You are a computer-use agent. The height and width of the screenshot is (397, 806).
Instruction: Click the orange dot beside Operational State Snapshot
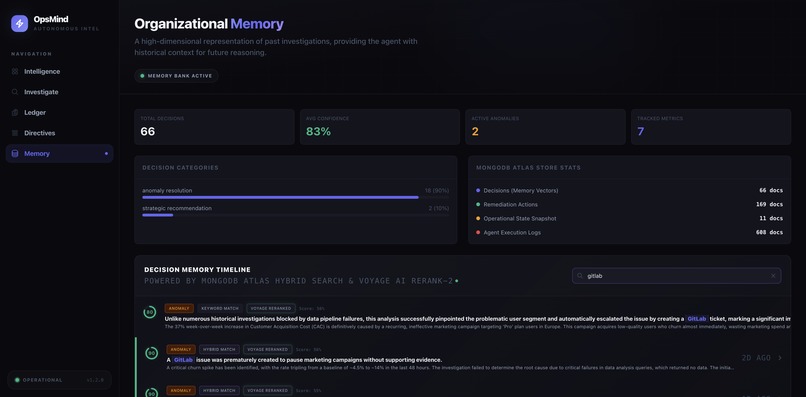tap(478, 219)
